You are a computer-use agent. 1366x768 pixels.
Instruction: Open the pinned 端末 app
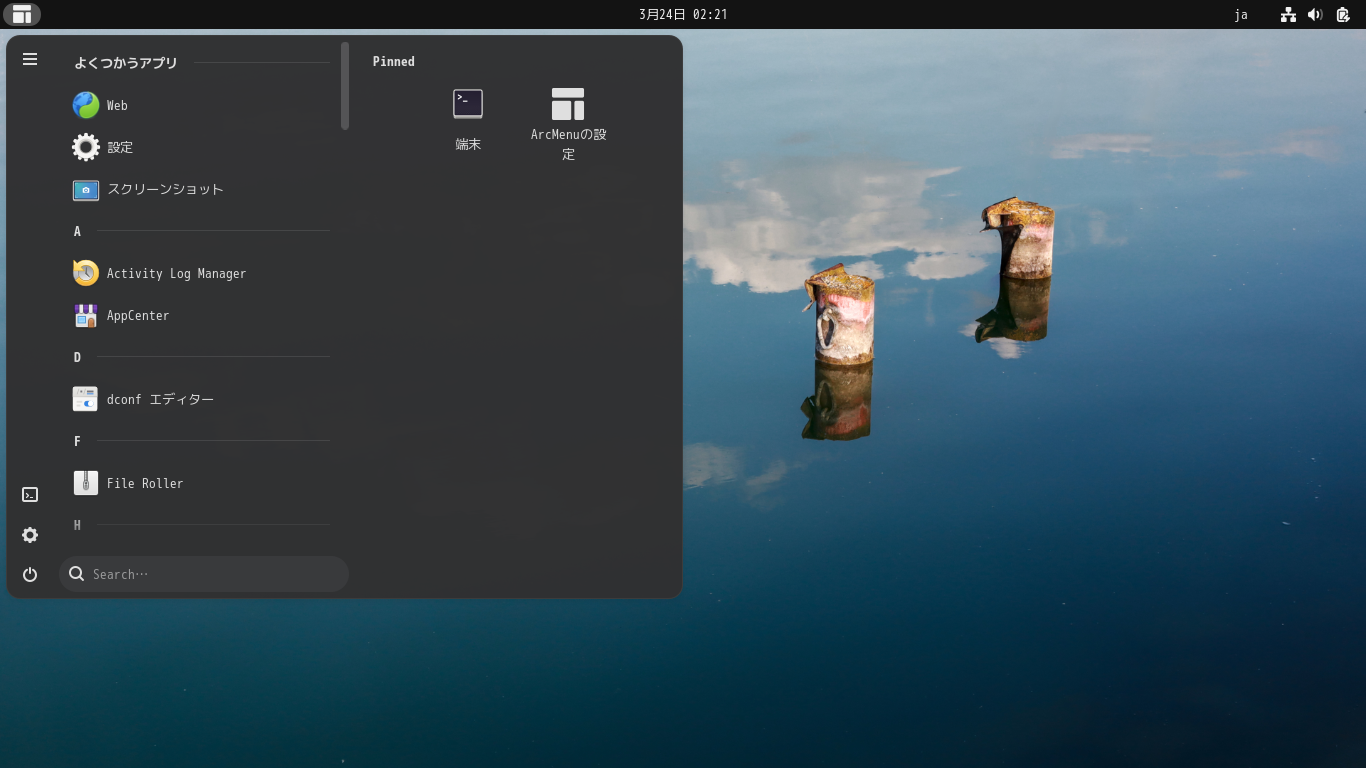pos(468,120)
